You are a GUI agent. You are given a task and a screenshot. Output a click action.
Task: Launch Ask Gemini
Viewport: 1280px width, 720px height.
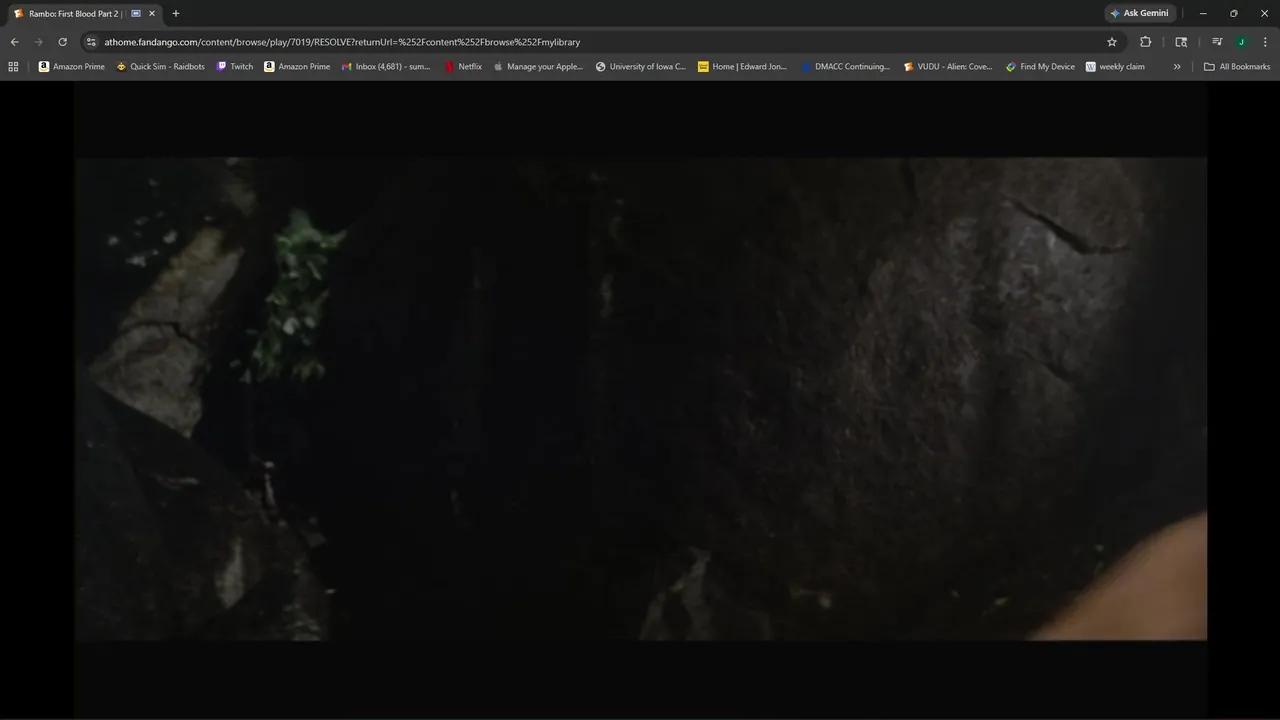coord(1139,13)
